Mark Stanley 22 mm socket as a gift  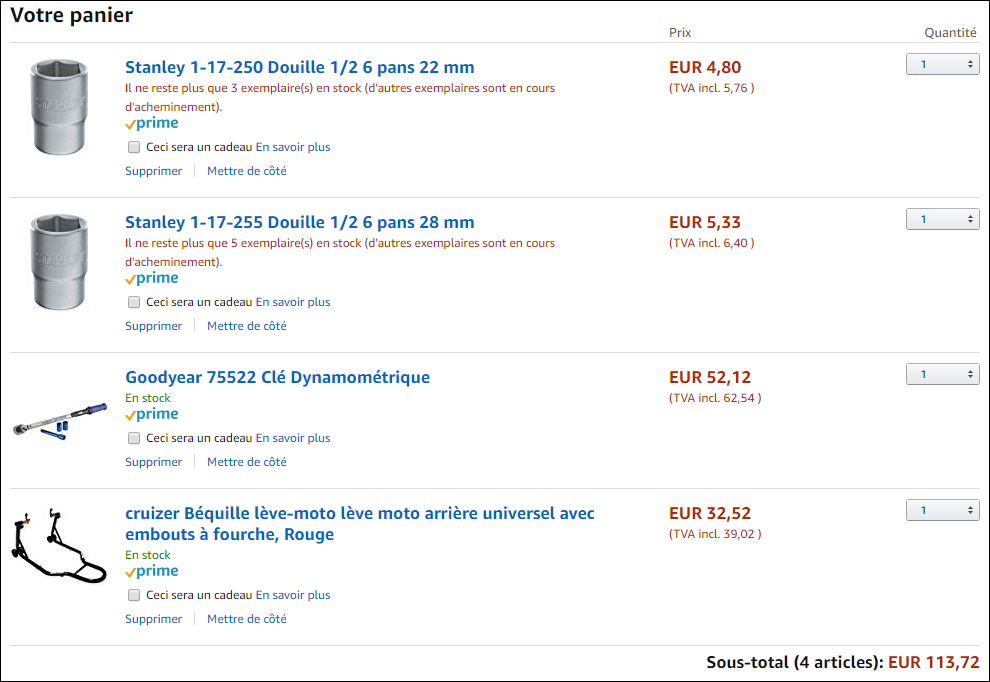(134, 147)
